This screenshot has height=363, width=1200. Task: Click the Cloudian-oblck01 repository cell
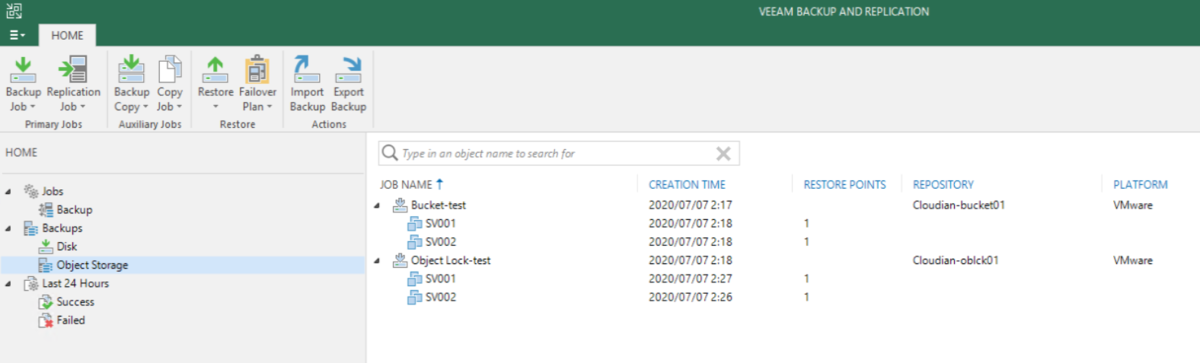coord(956,260)
